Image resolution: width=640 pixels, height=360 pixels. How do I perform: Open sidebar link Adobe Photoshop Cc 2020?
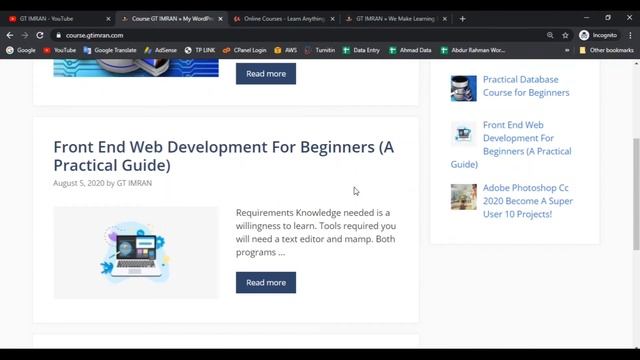[x=528, y=201]
